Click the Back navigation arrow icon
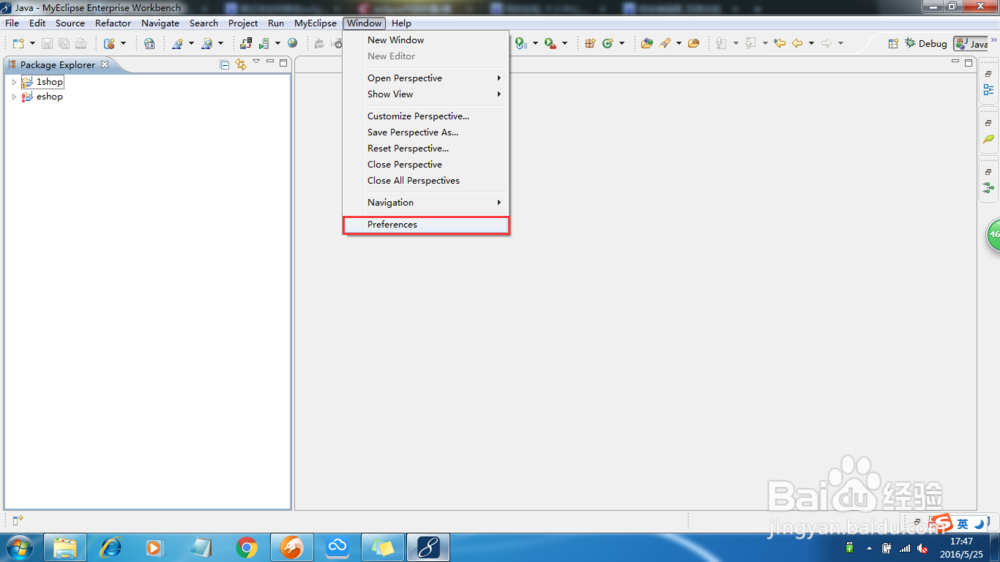The image size is (1000, 562). click(797, 43)
